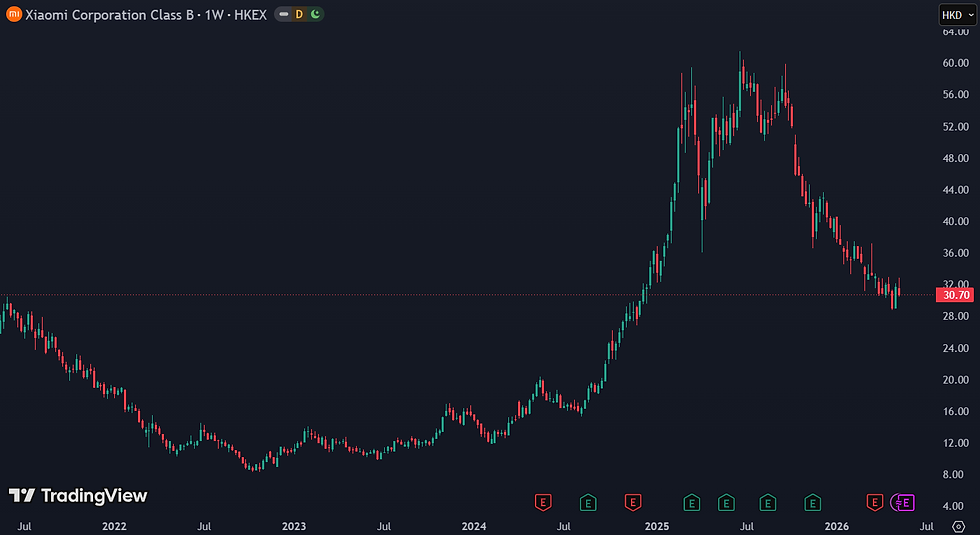The width and height of the screenshot is (980, 535).
Task: Click the 40.00 price axis label
Action: click(956, 221)
